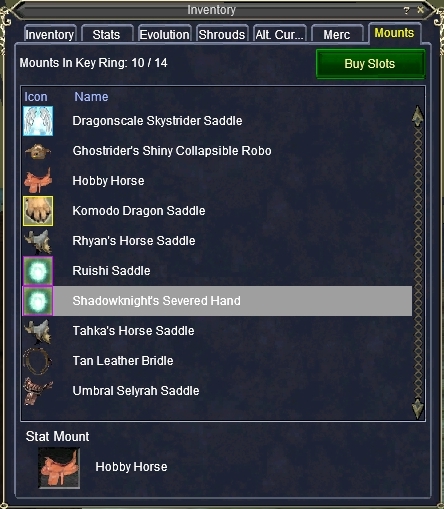Viewport: 444px width, 509px height.
Task: Click the Dragonscale Skystrider Saddle wings icon
Action: pyautogui.click(x=38, y=121)
